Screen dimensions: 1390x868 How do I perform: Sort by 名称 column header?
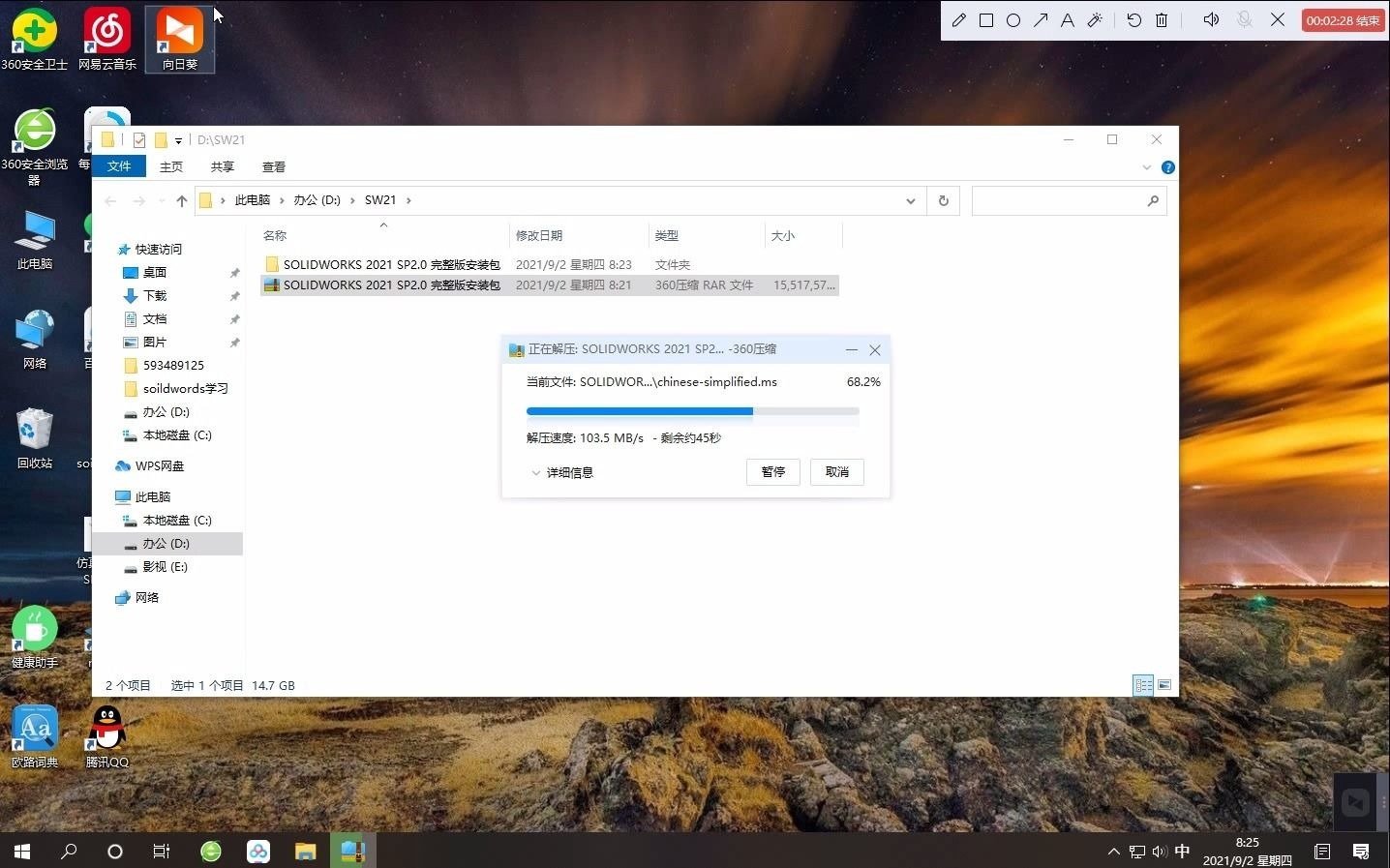275,235
